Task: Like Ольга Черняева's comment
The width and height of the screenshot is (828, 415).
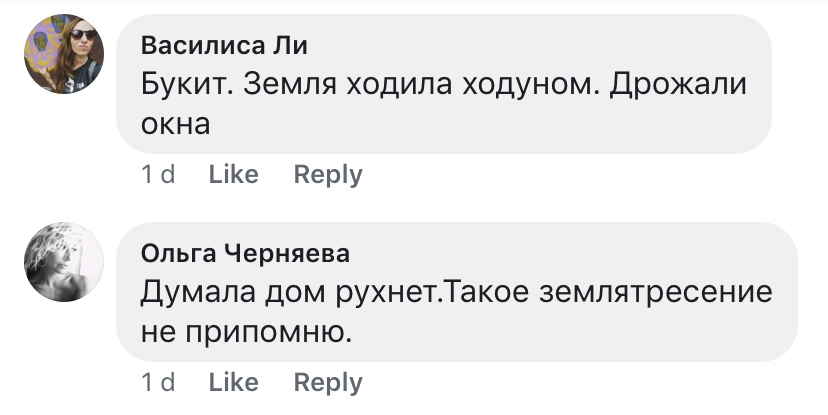Action: coord(233,382)
